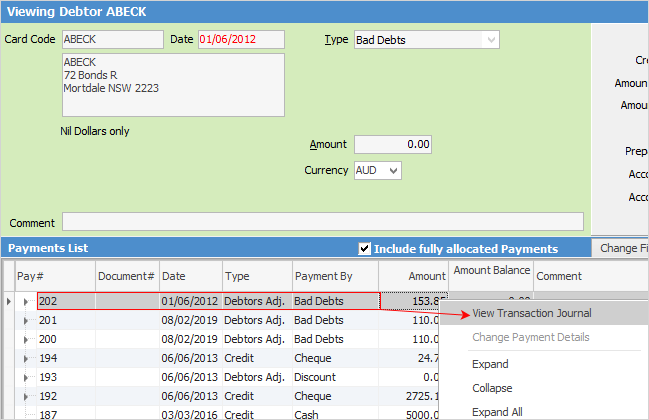Viewport: 649px width, 420px height.
Task: Sort by Payment By column header
Action: tap(334, 276)
